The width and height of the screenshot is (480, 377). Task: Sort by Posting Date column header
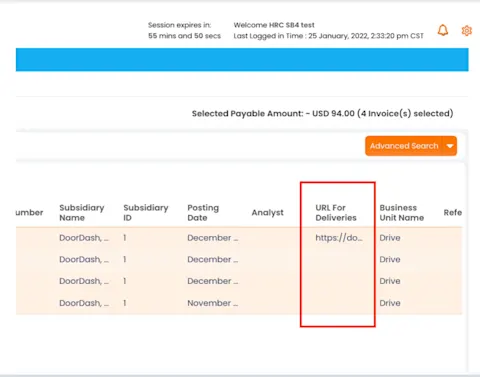click(x=203, y=213)
